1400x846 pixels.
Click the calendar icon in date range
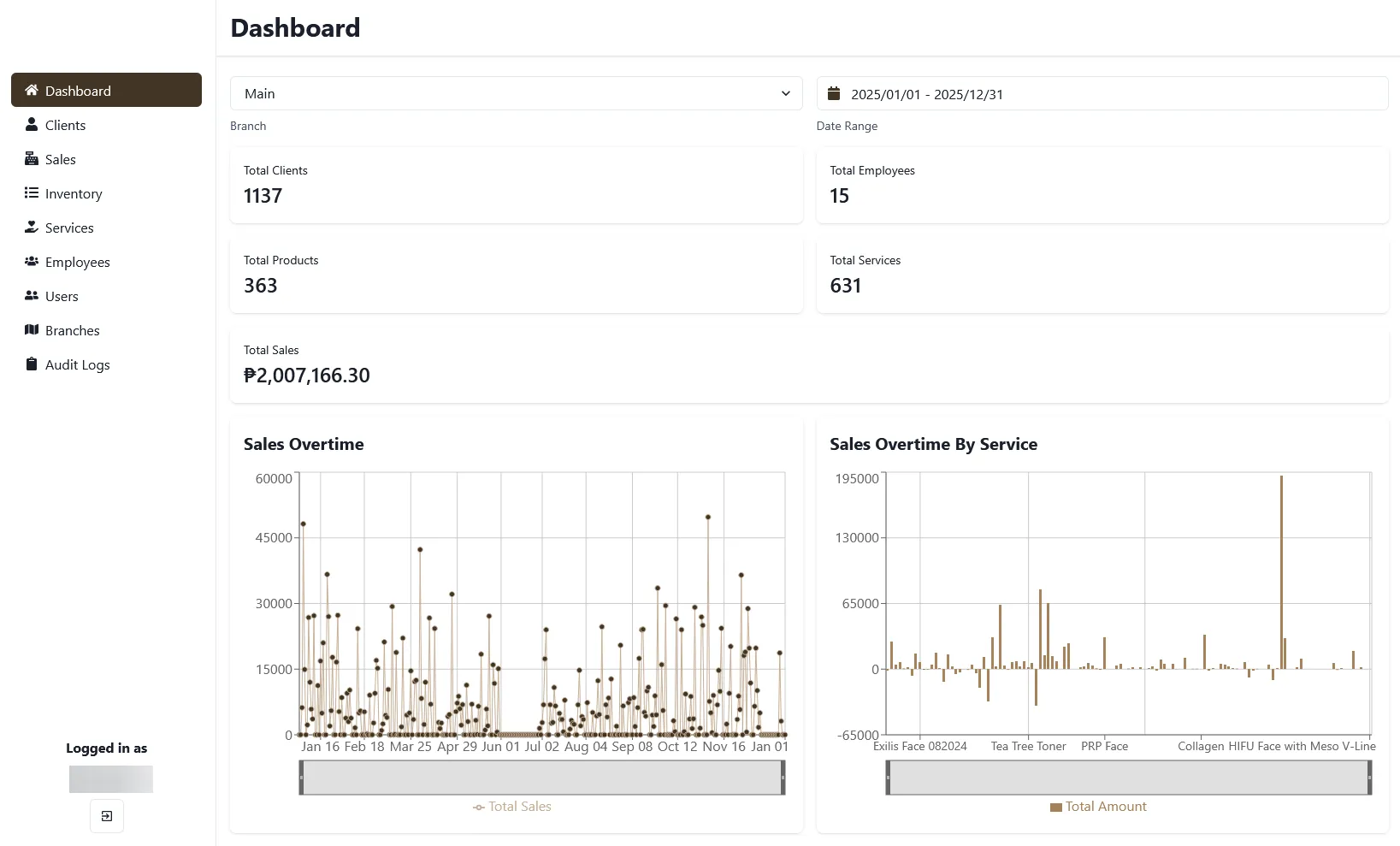[x=834, y=93]
